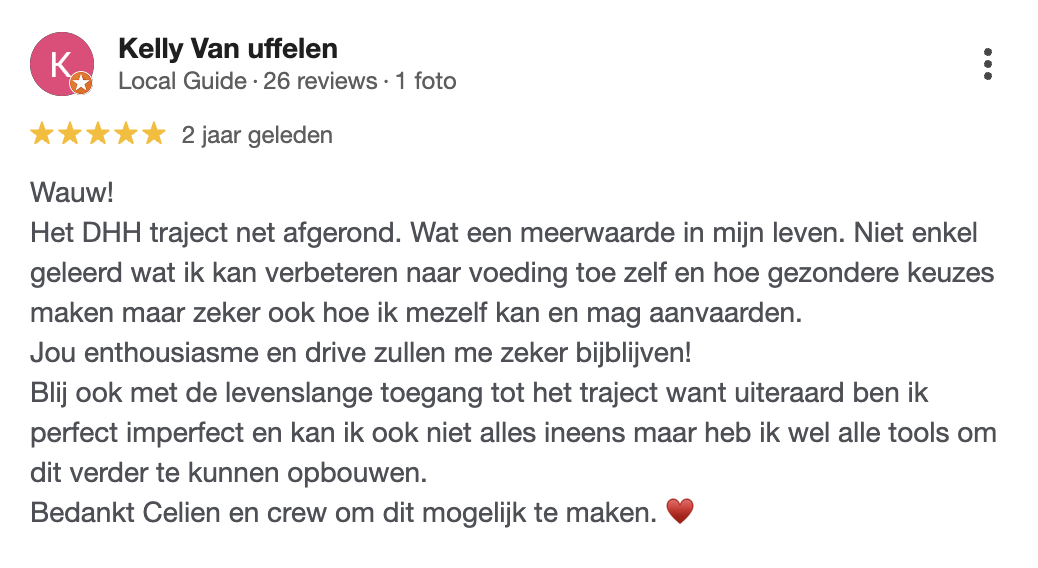Screen dimensions: 1038x568
Task: Click the fourth yellow rating star
Action: tap(126, 134)
